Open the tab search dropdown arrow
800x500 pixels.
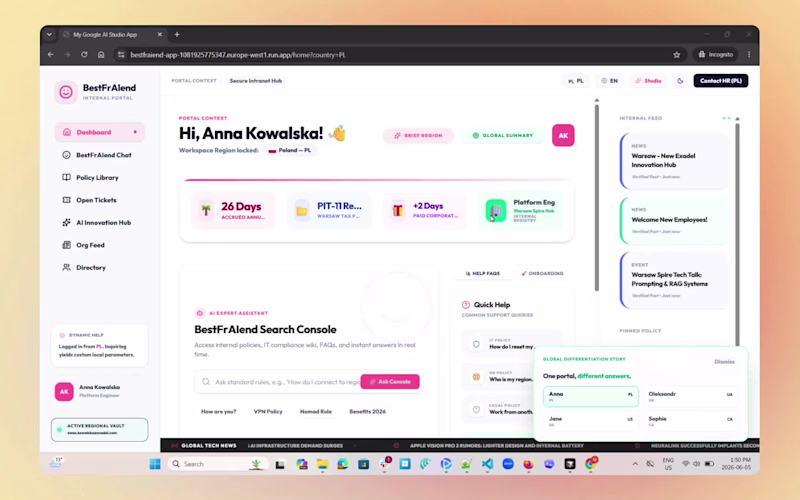tap(49, 35)
